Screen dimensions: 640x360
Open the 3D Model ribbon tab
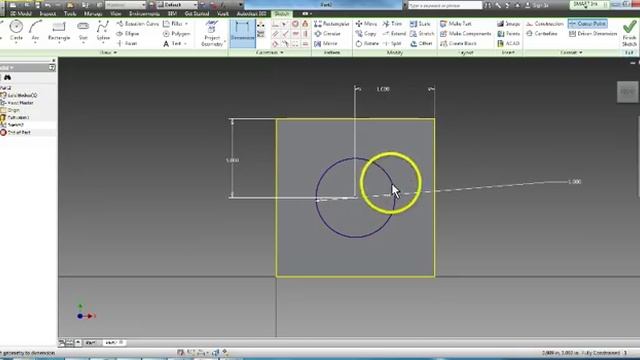click(21, 13)
